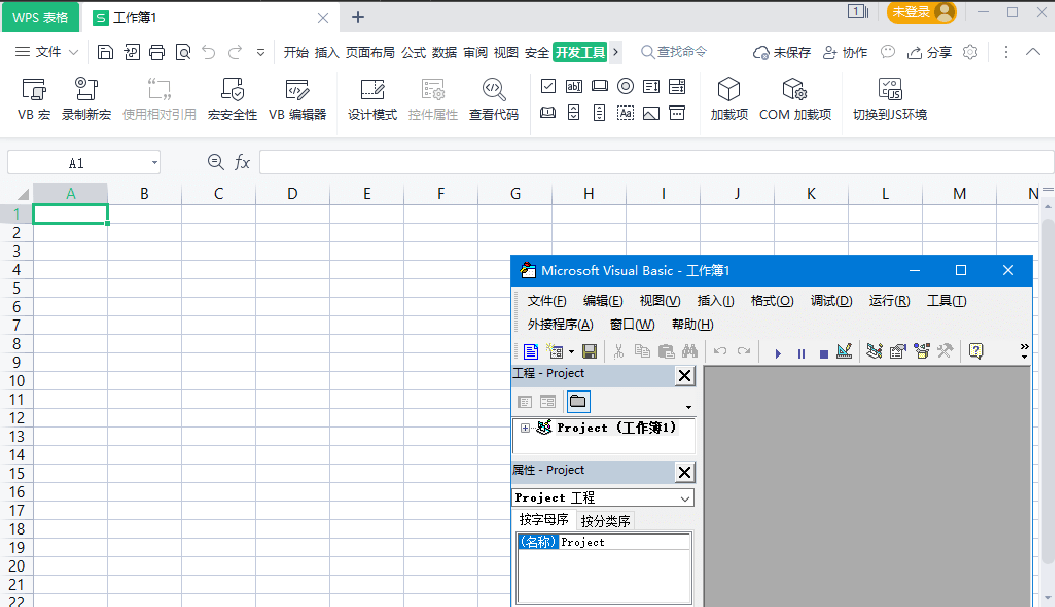Open the 页面布局 ribbon tab

(x=370, y=52)
